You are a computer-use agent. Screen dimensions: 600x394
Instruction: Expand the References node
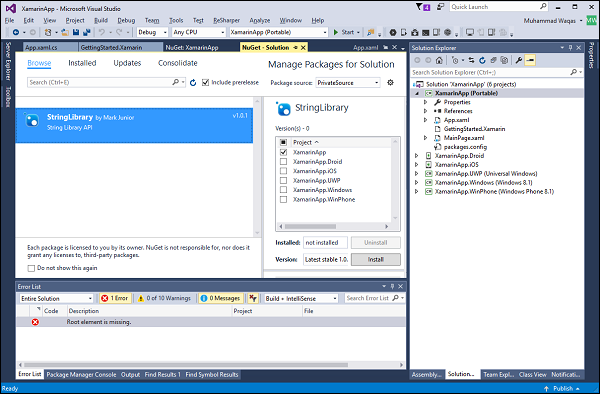tap(426, 111)
